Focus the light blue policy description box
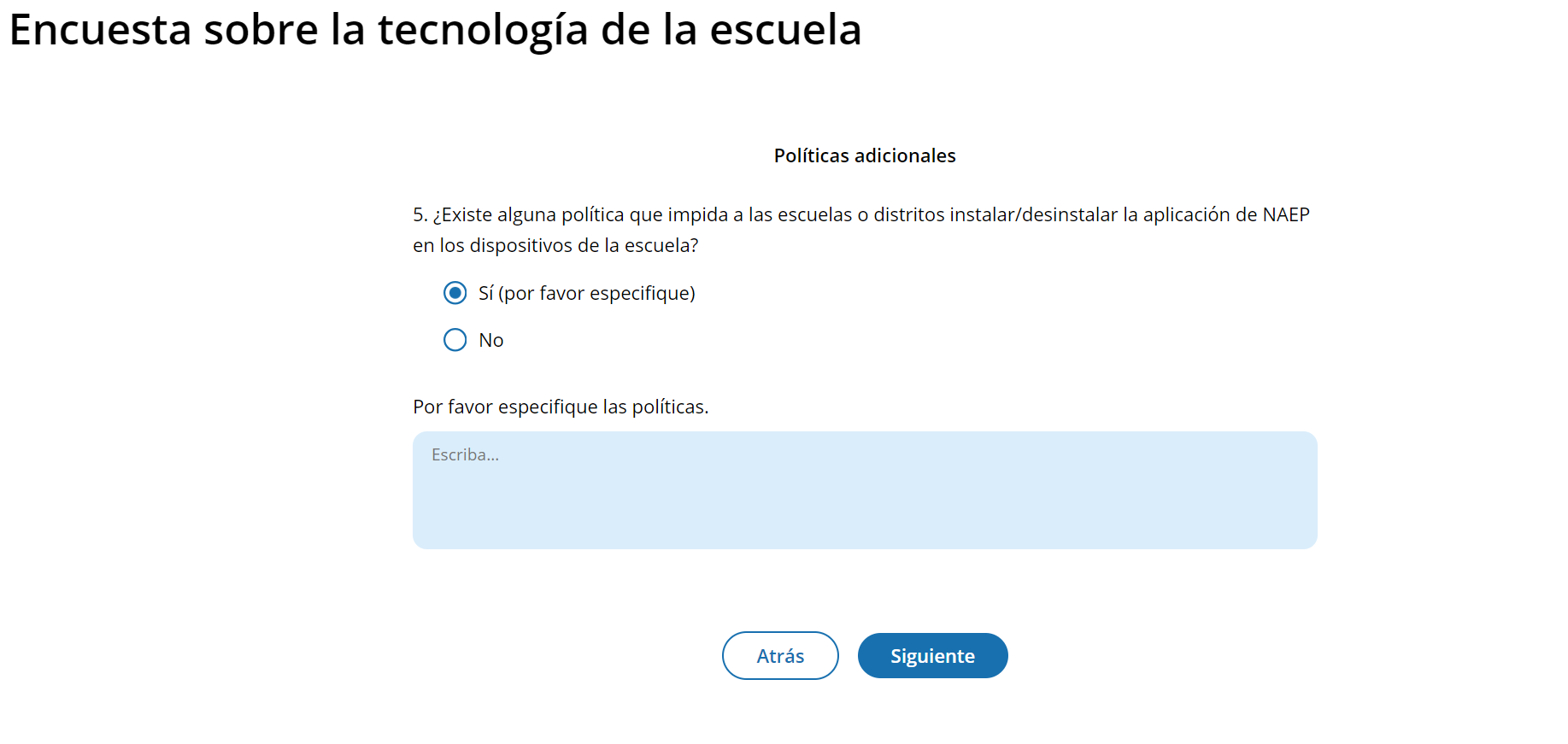The height and width of the screenshot is (744, 1568). coord(864,504)
